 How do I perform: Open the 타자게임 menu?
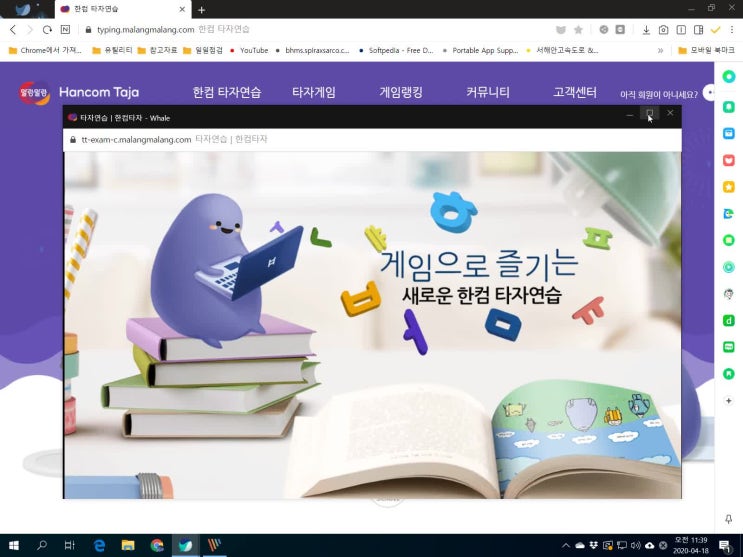point(314,92)
